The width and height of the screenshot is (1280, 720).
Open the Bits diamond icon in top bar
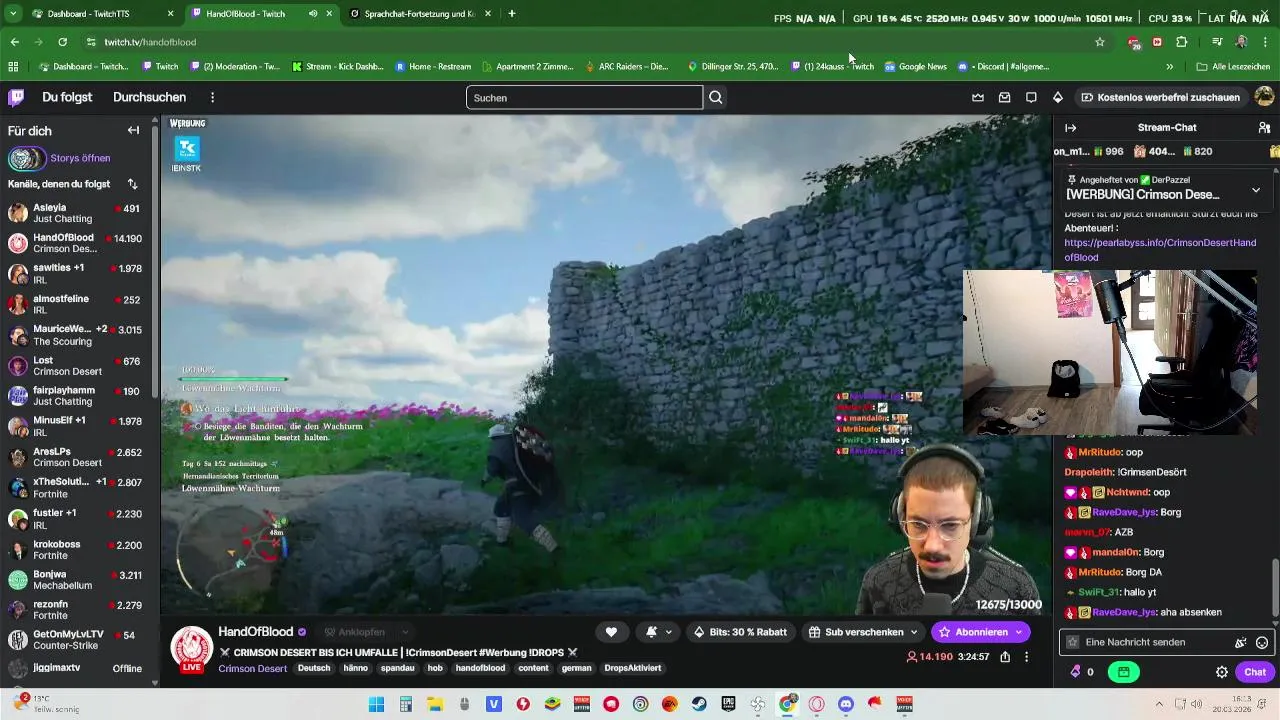pyautogui.click(x=1058, y=97)
